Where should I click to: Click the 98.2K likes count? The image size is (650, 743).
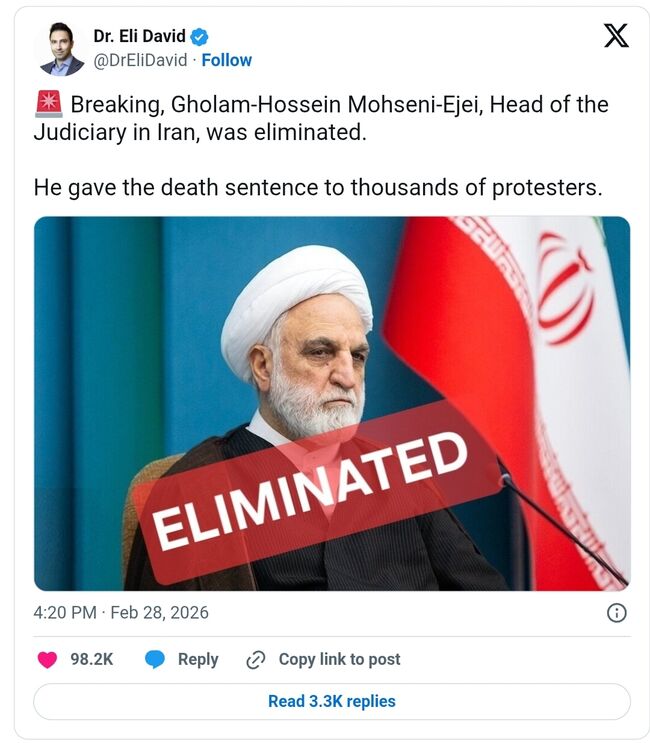[92, 659]
